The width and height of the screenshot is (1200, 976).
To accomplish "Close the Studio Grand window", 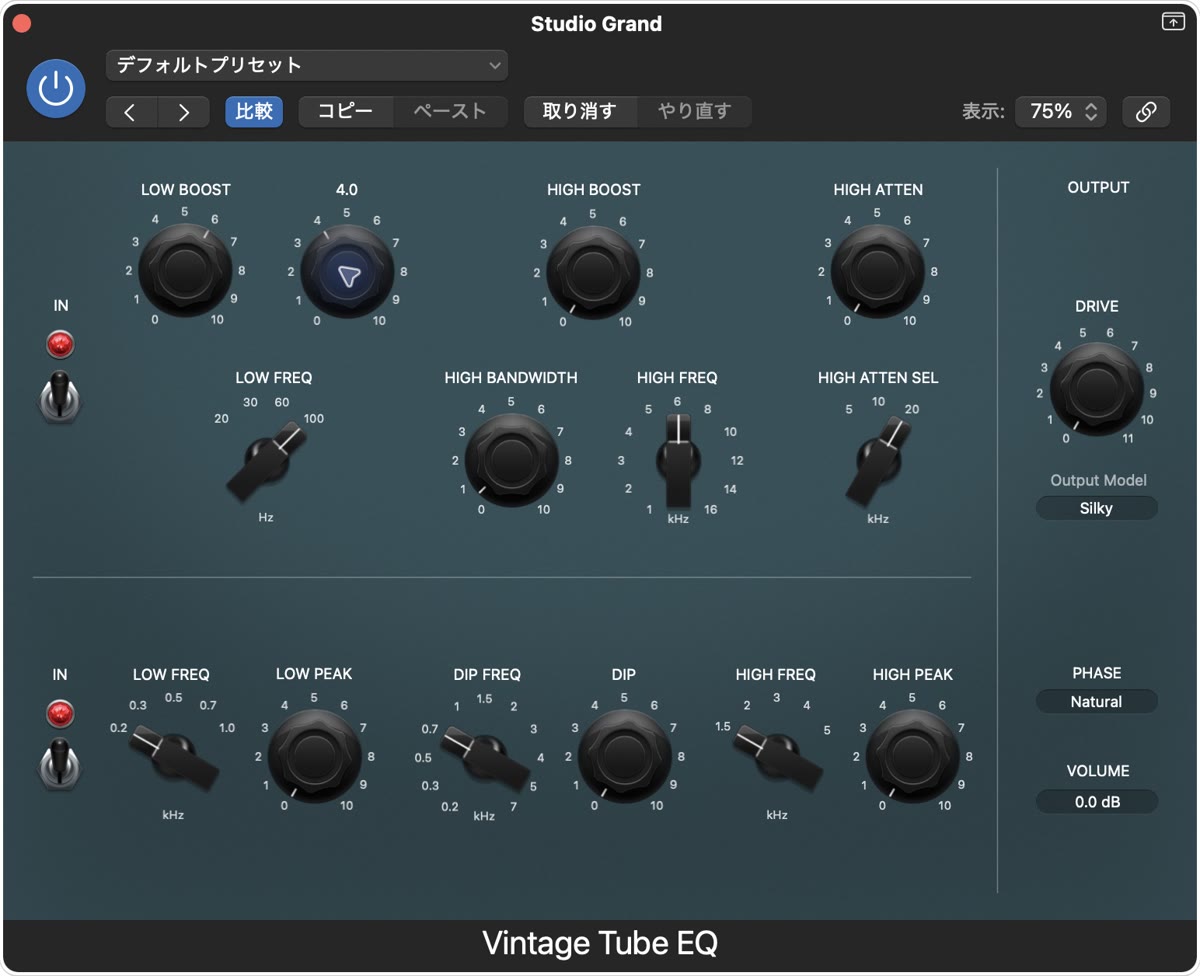I will point(22,23).
